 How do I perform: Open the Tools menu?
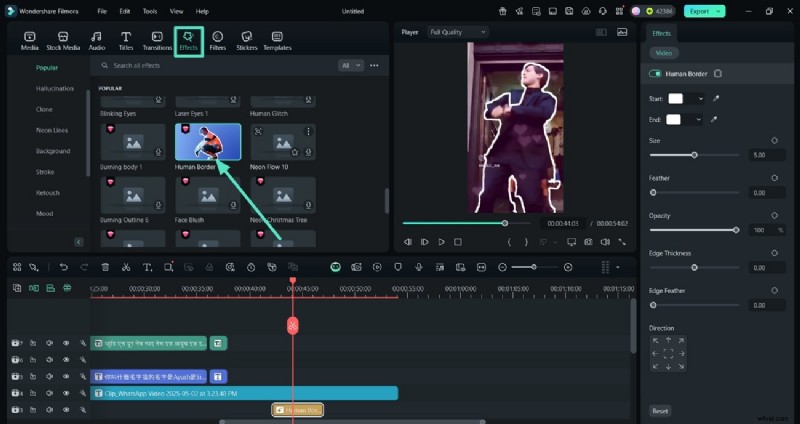[x=150, y=11]
